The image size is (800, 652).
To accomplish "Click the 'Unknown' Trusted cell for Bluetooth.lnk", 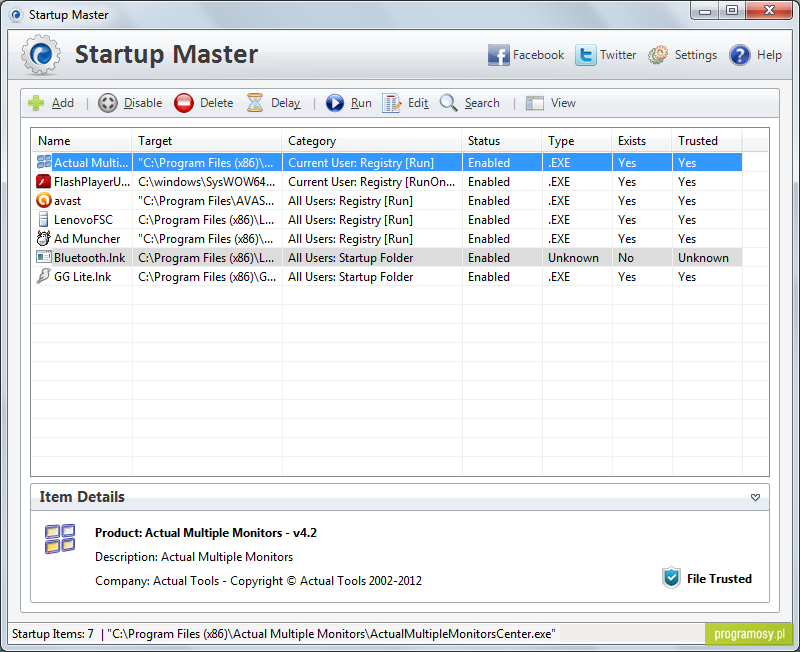I will 707,258.
